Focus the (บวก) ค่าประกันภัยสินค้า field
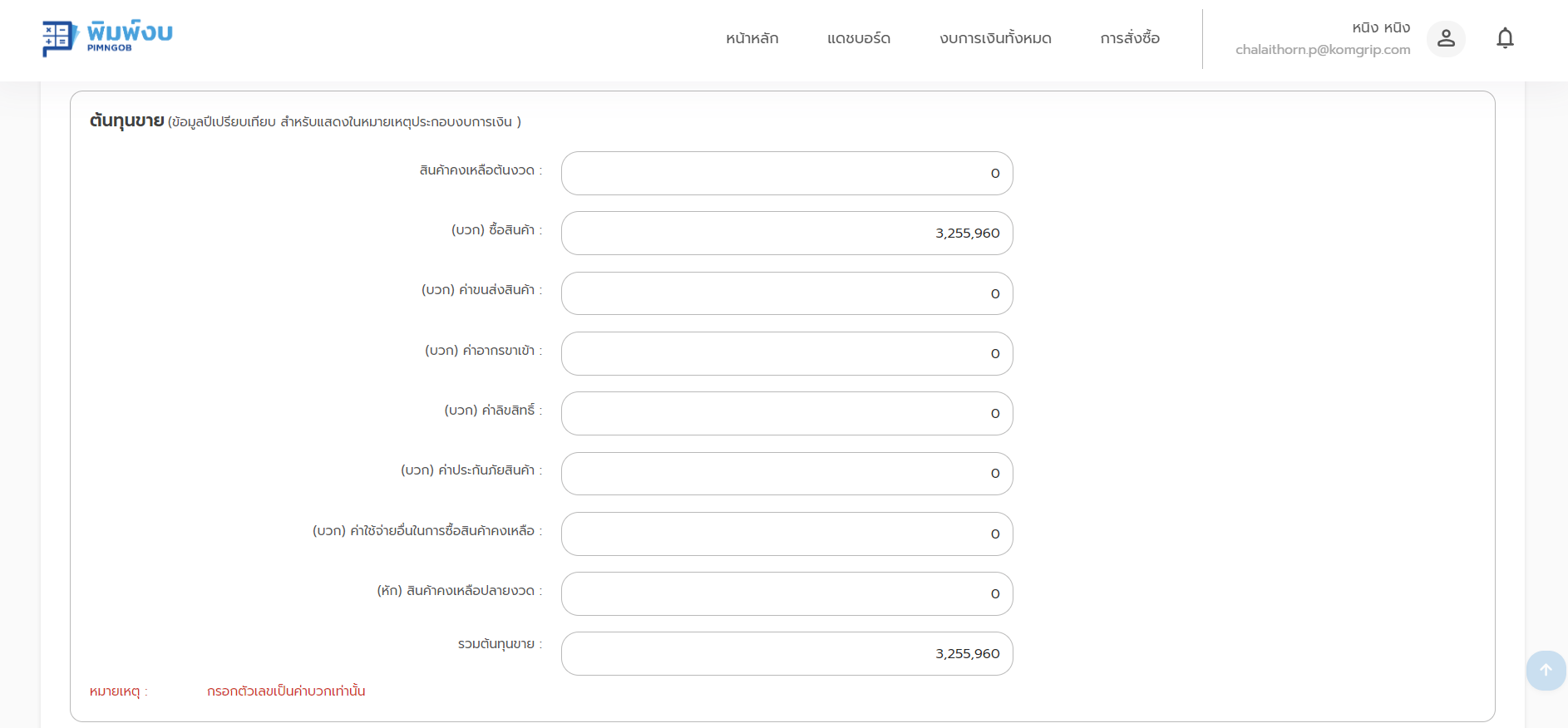 click(x=786, y=473)
